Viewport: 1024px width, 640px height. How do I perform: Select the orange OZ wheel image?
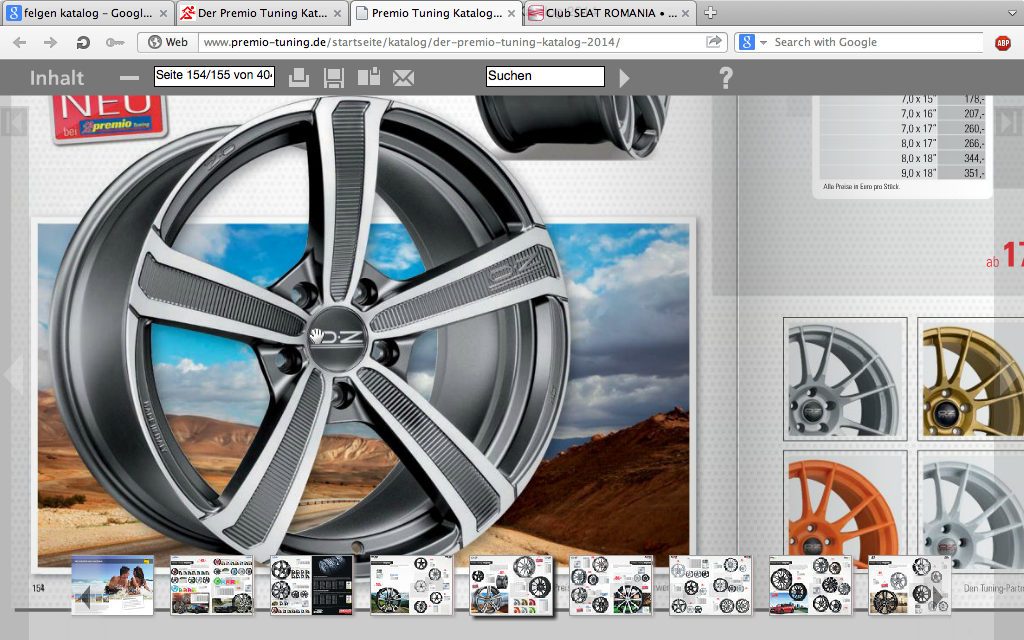coord(845,509)
